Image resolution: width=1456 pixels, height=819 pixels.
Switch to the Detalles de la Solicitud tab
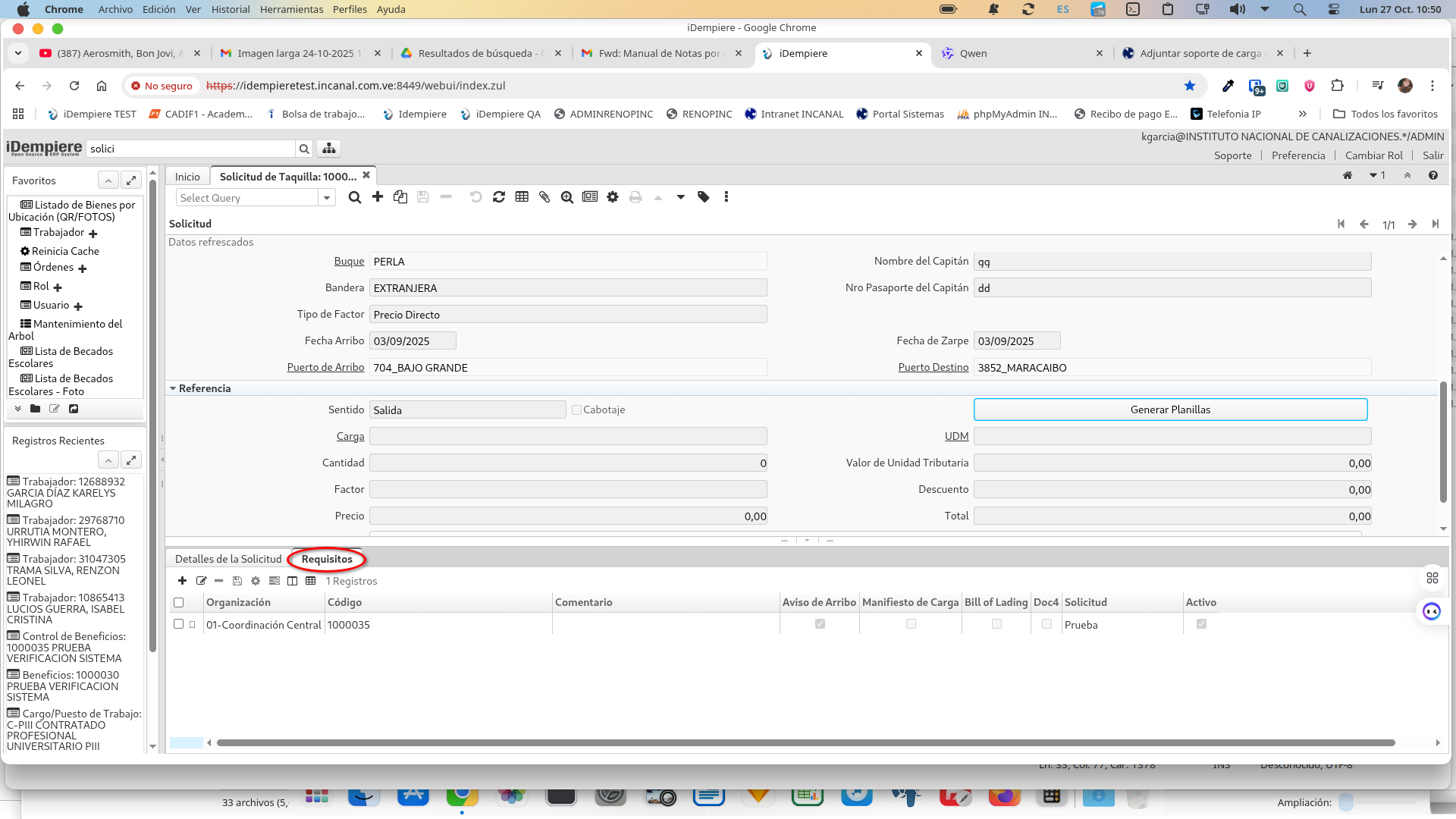[228, 559]
